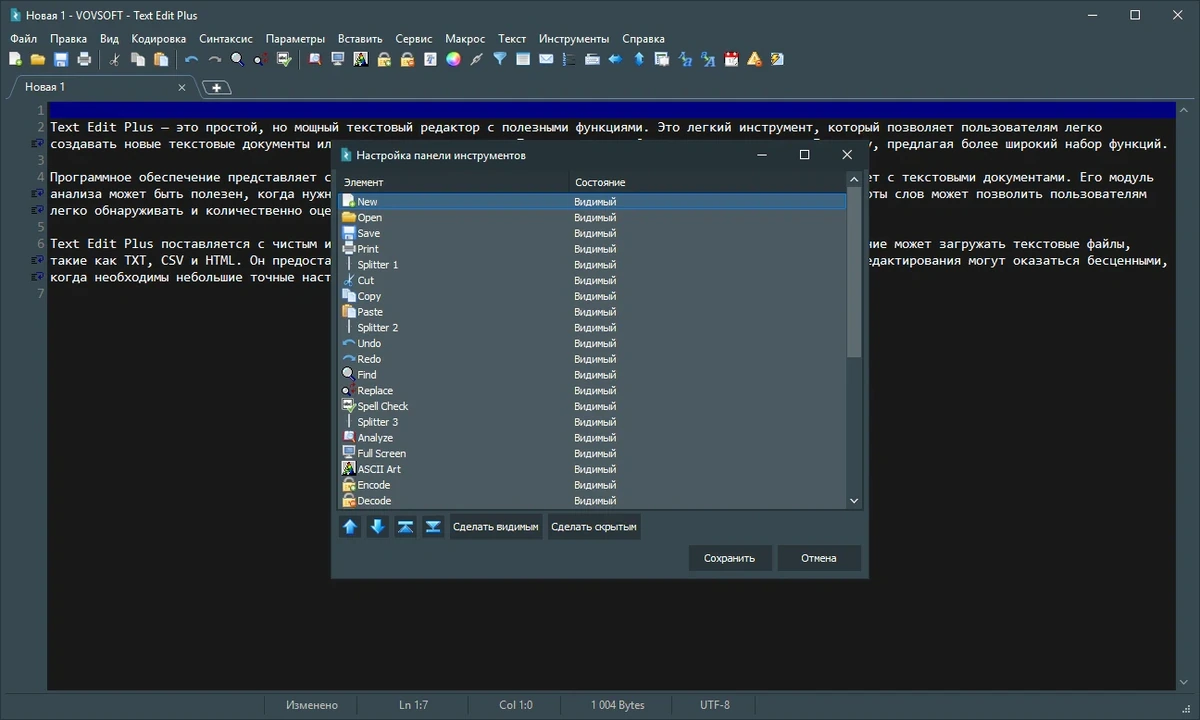Select the Splitter 2 row in list
Viewport: 1200px width, 720px height.
coord(593,328)
